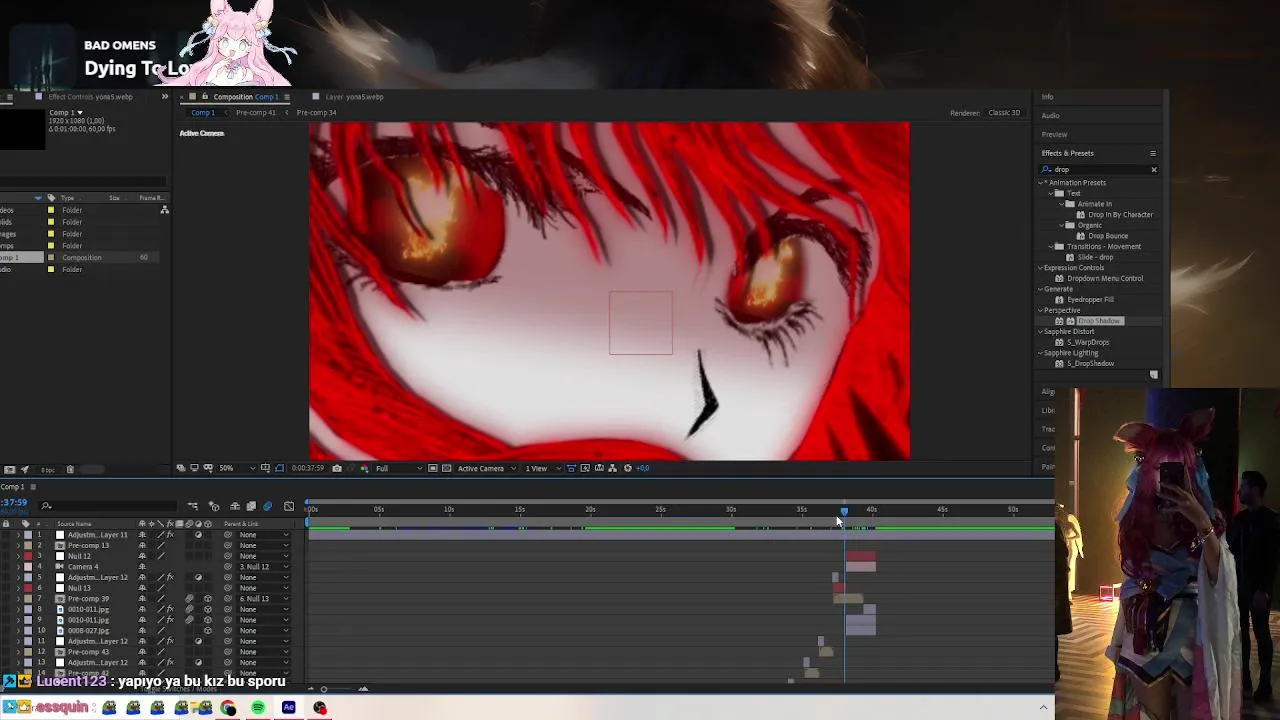Open Spotify from the taskbar
Image resolution: width=1280 pixels, height=720 pixels.
click(x=258, y=708)
